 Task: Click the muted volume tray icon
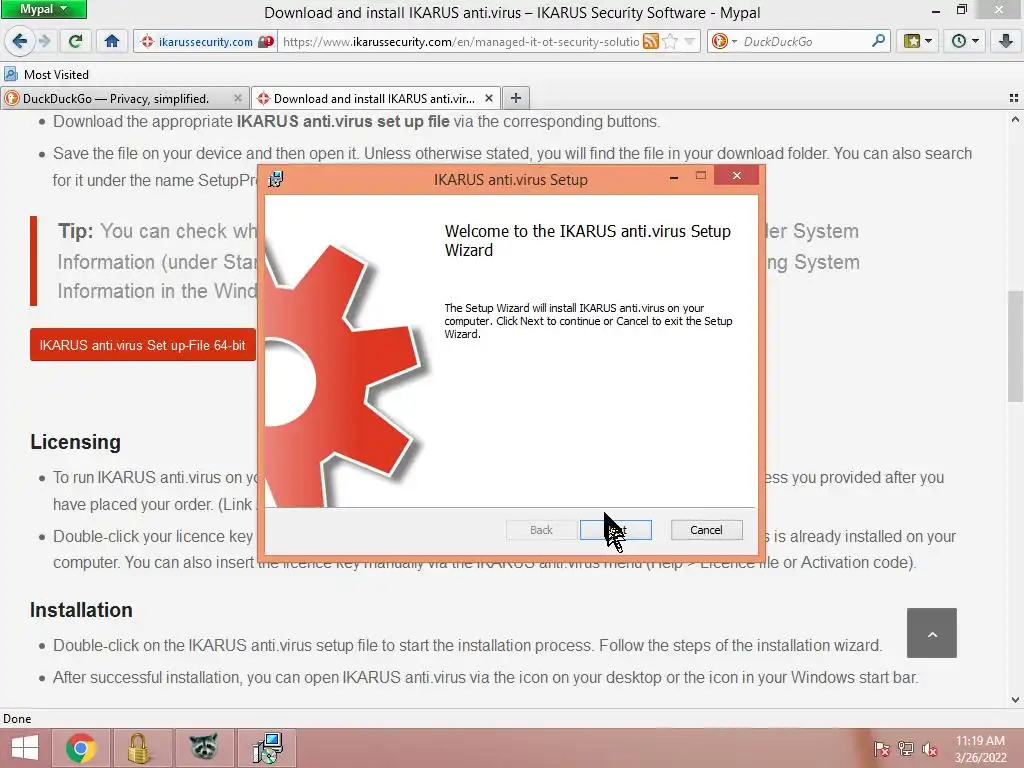tap(929, 749)
